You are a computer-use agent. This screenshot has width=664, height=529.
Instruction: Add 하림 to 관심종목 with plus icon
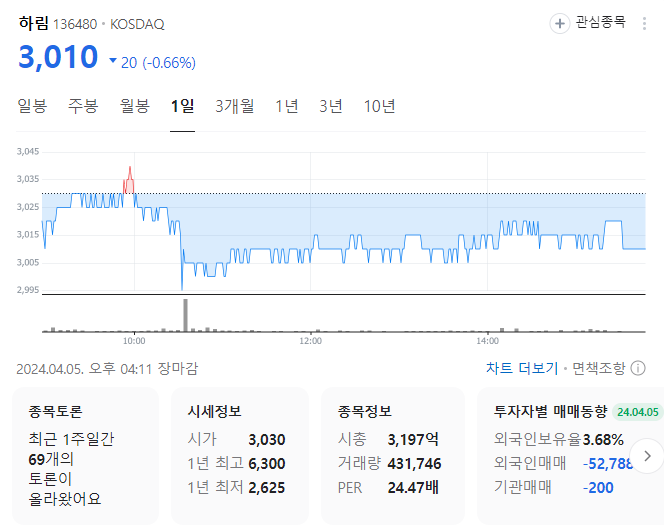(559, 23)
